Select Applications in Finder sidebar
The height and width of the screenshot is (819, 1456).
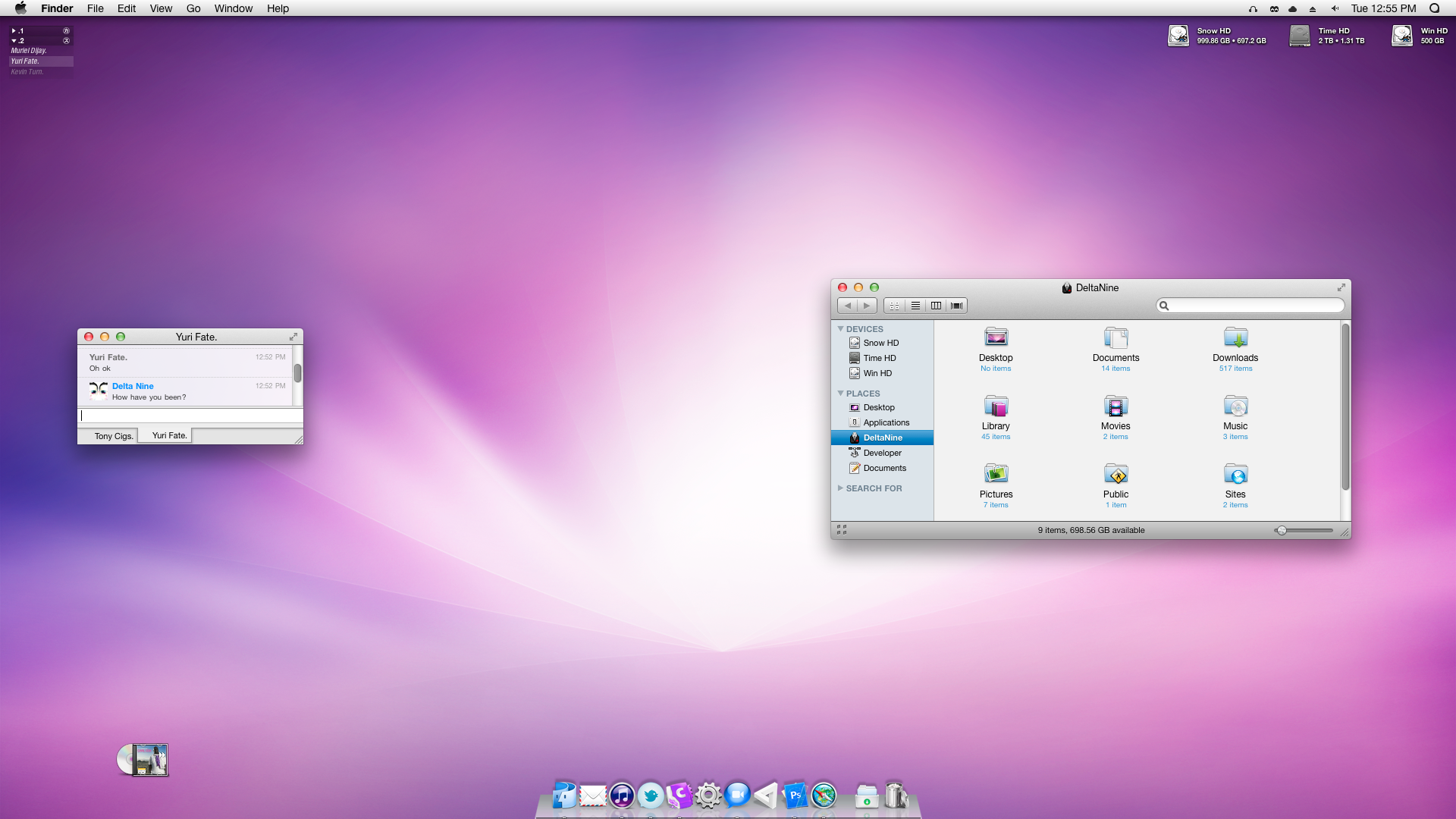882,422
